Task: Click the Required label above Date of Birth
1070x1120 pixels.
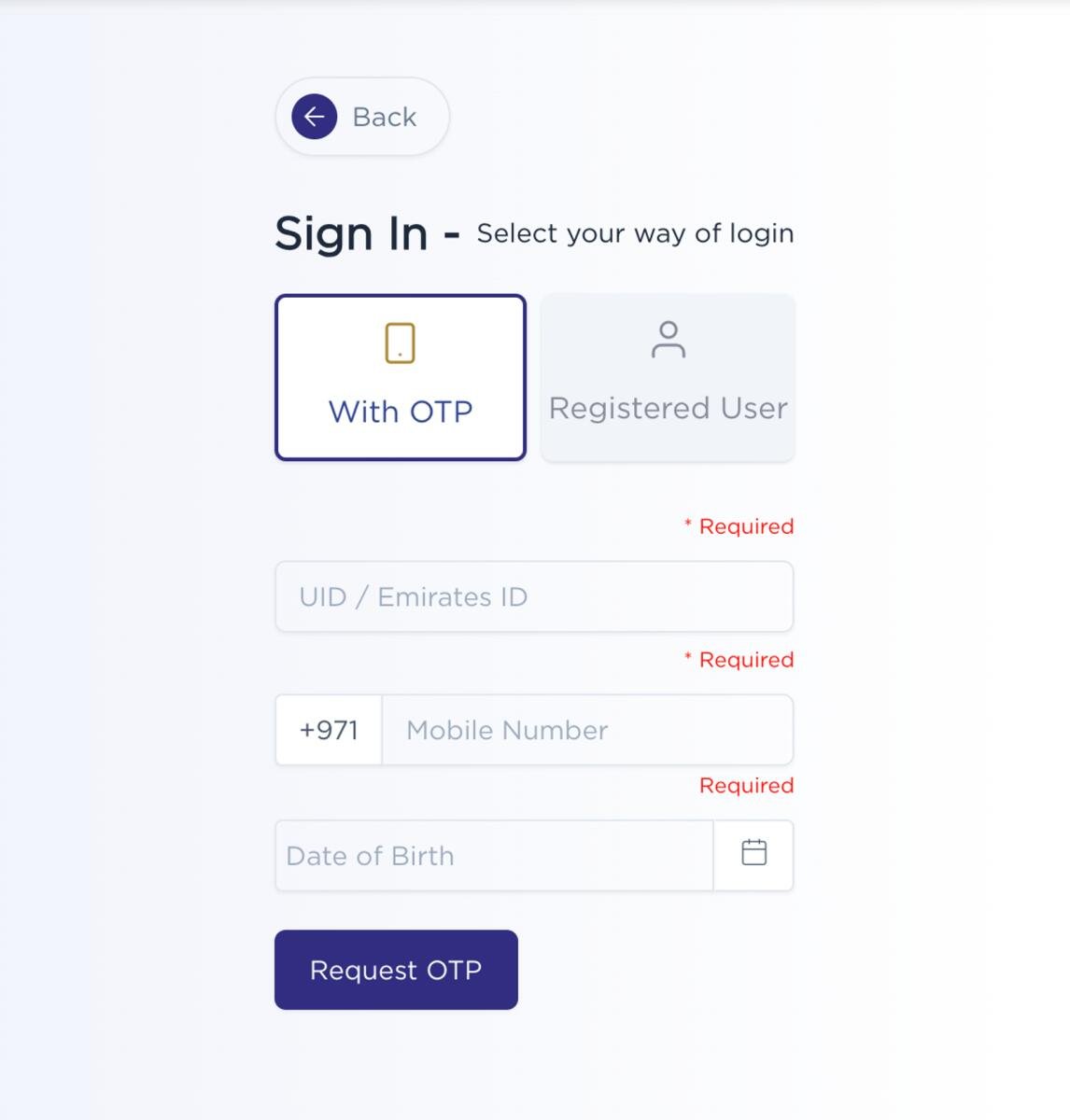Action: [746, 786]
